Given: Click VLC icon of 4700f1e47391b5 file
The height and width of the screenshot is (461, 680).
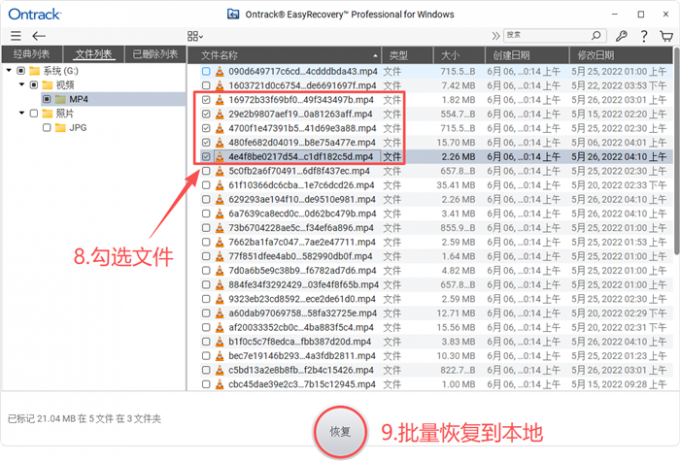Looking at the screenshot, I should coord(220,128).
